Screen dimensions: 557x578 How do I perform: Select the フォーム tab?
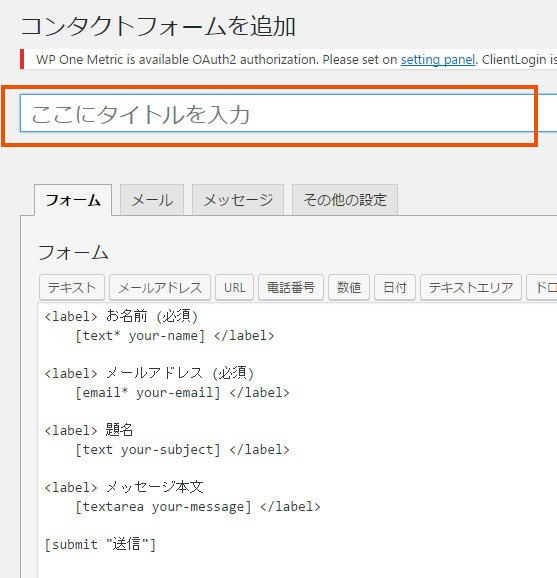73,200
